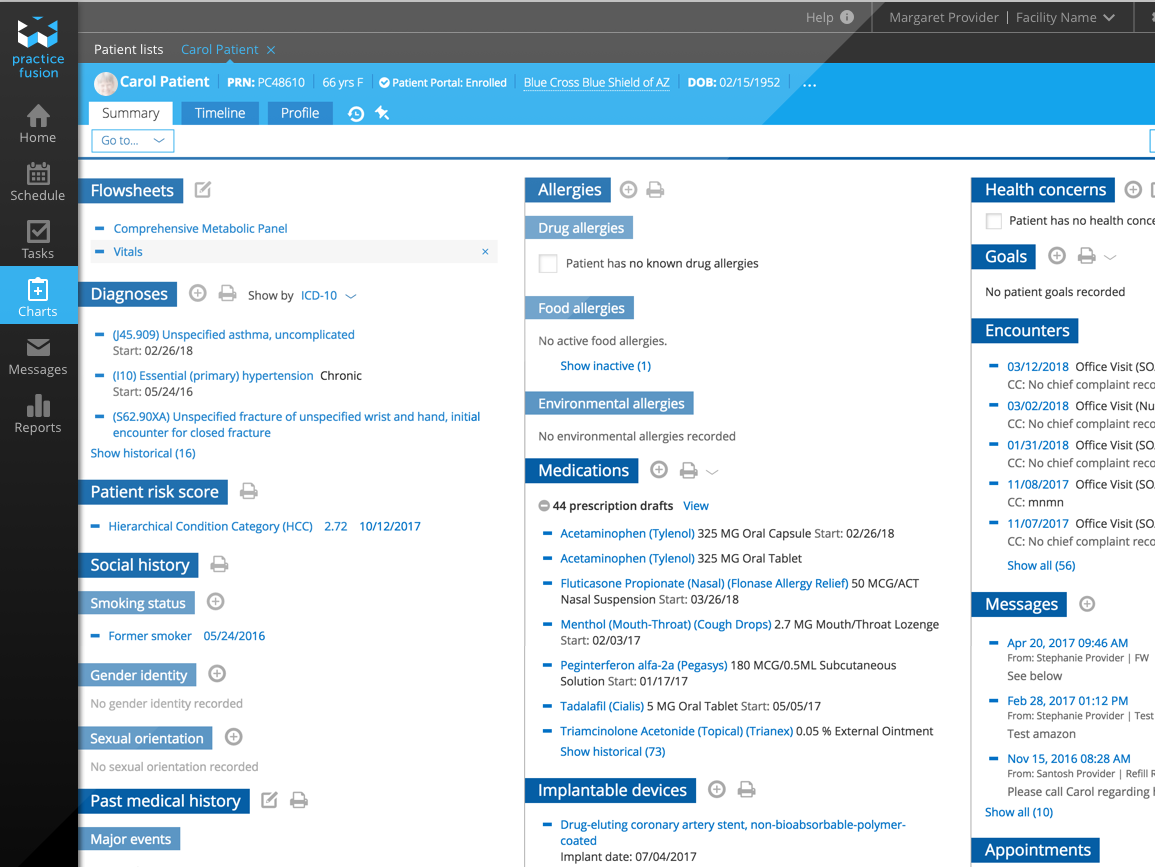
Task: Open the Facility Name dropdown
Action: click(x=1065, y=17)
